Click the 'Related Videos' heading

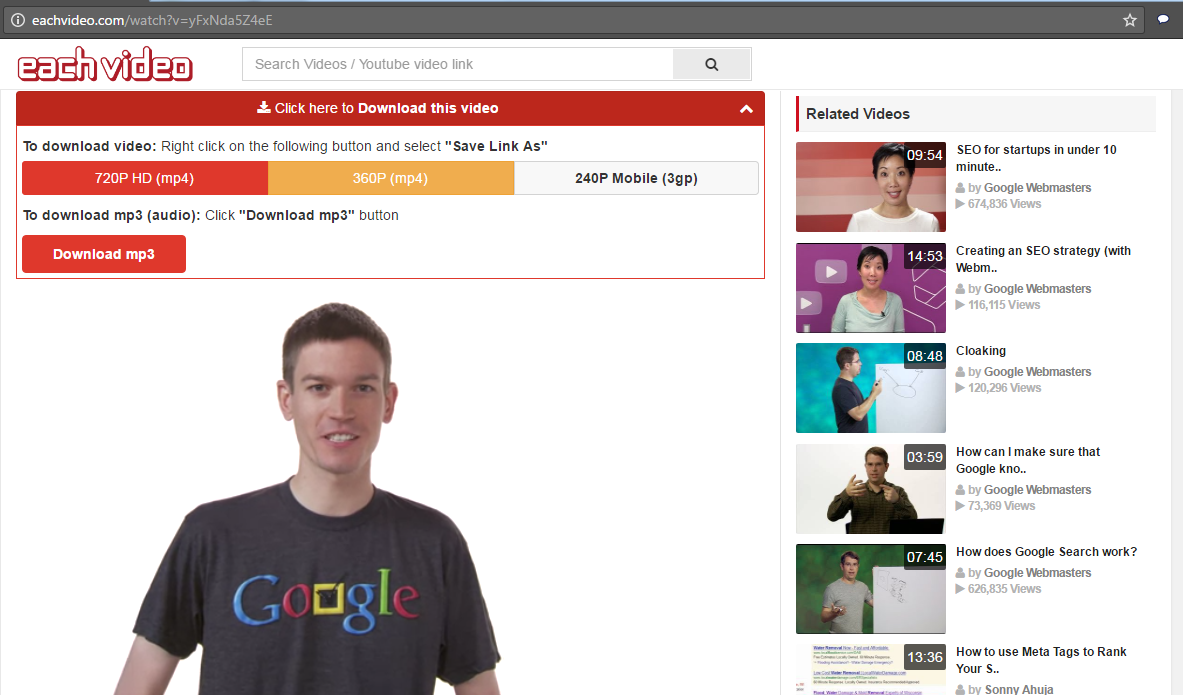coord(858,114)
